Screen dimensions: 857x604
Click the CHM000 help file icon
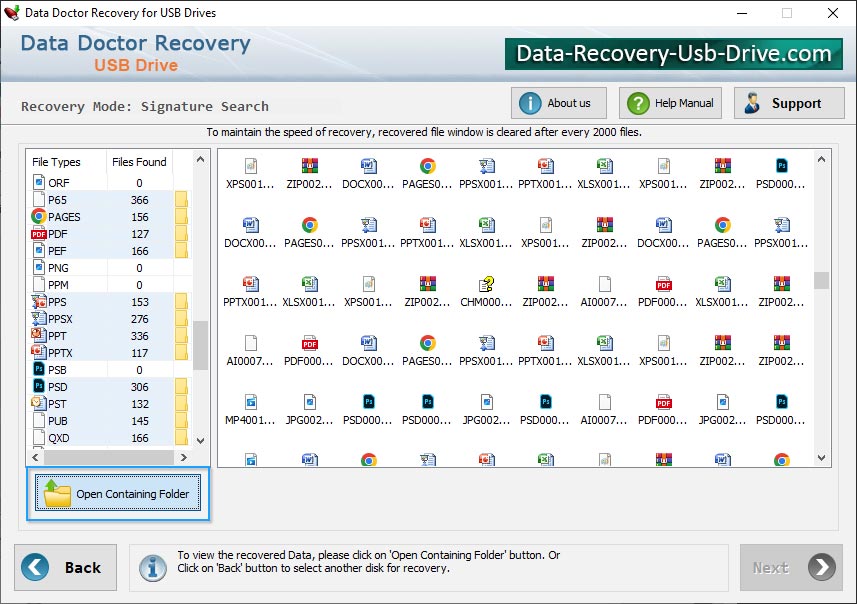(486, 284)
